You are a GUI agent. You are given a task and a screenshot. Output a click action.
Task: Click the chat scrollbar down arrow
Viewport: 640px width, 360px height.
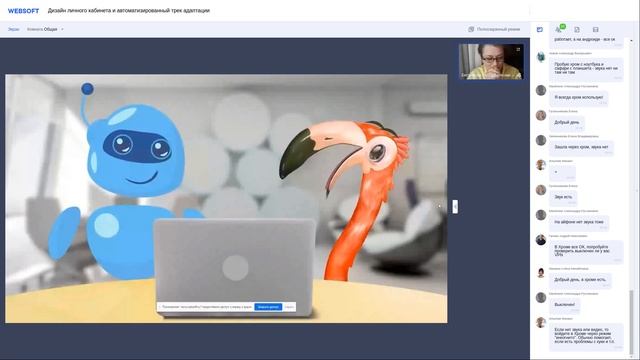[632, 356]
